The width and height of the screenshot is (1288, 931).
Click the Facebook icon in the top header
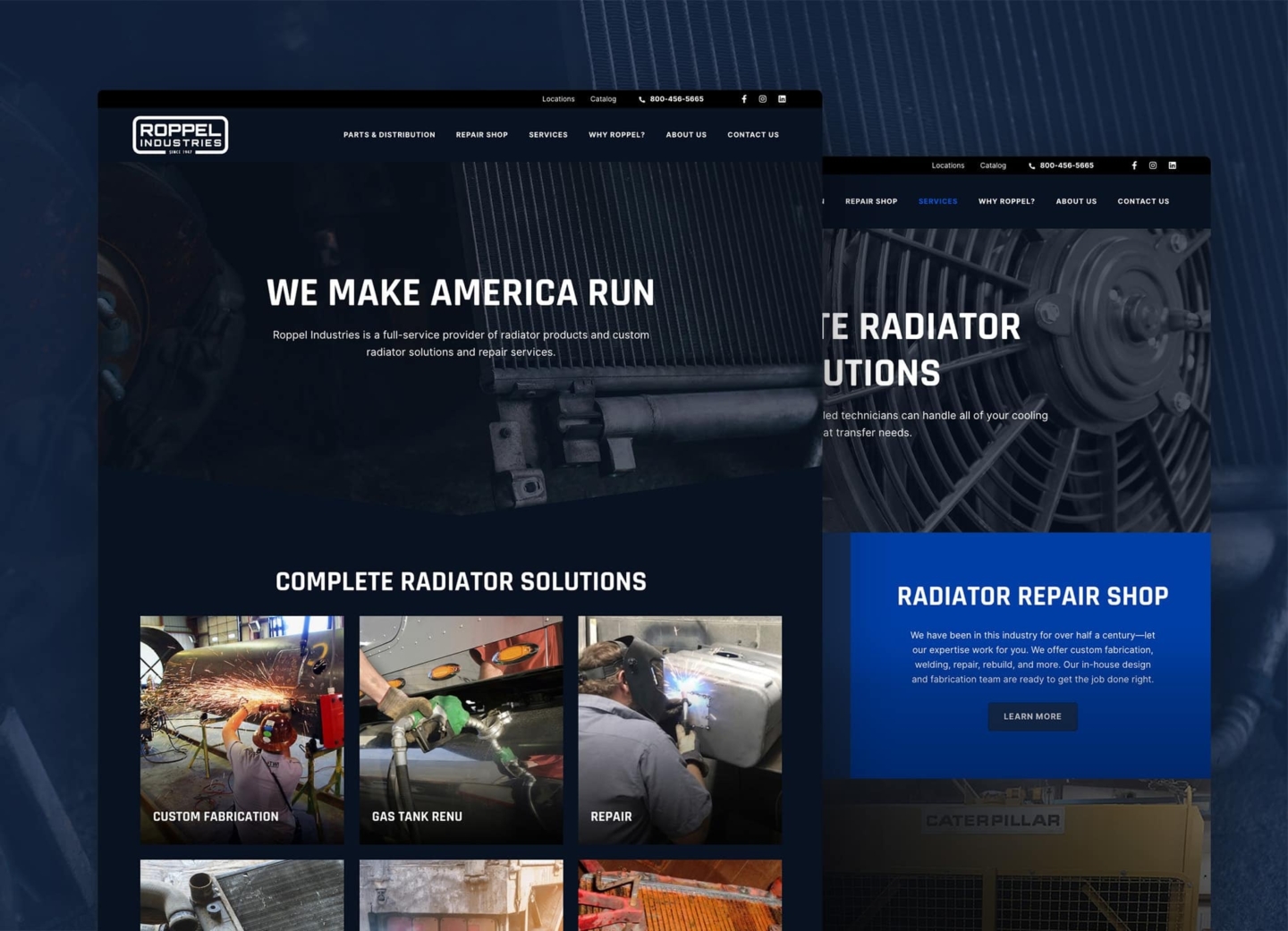point(743,98)
